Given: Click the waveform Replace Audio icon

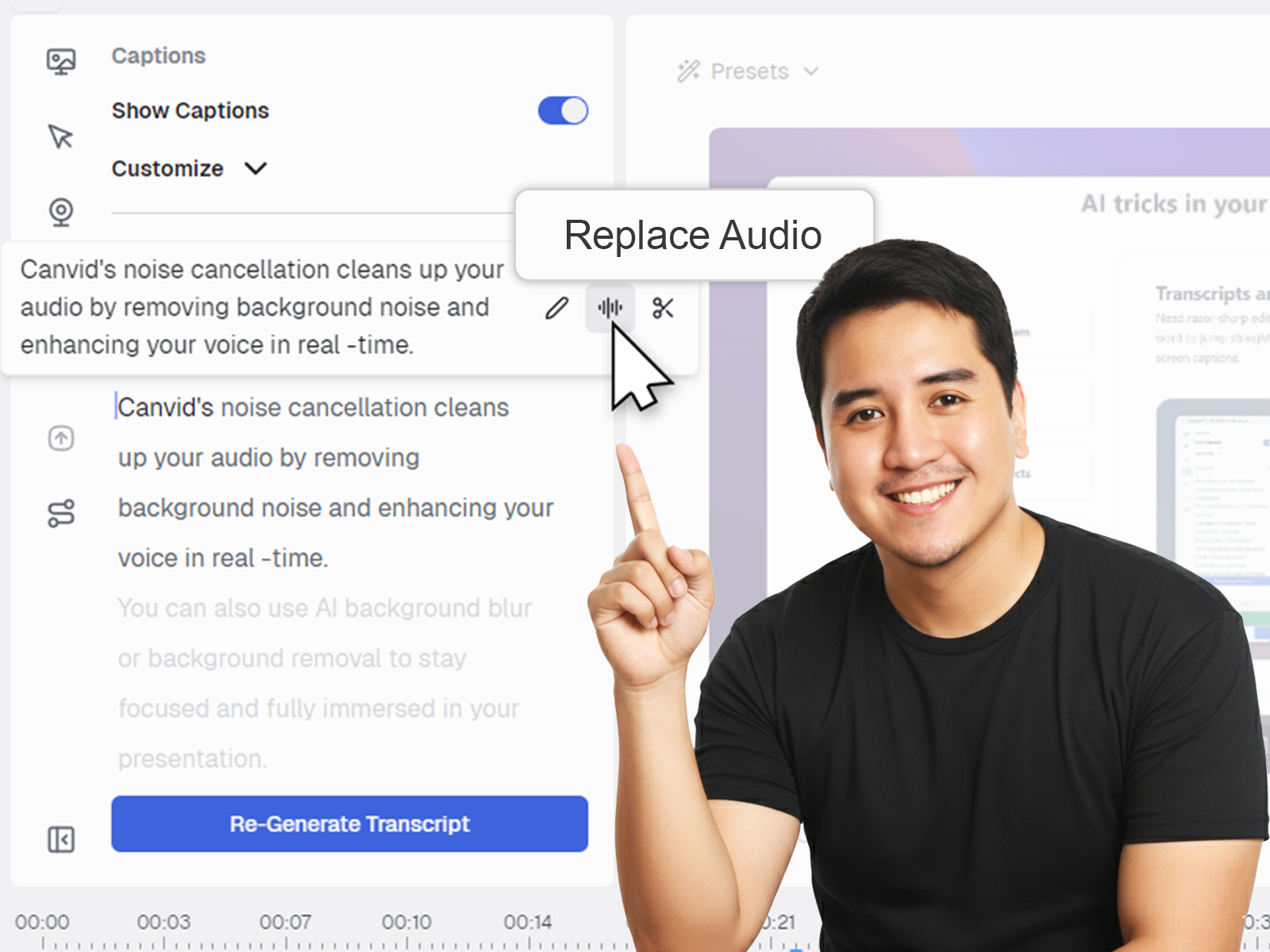Looking at the screenshot, I should (x=610, y=309).
